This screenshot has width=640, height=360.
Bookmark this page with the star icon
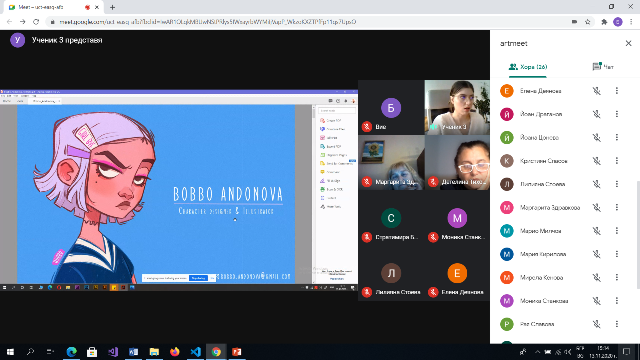point(588,22)
